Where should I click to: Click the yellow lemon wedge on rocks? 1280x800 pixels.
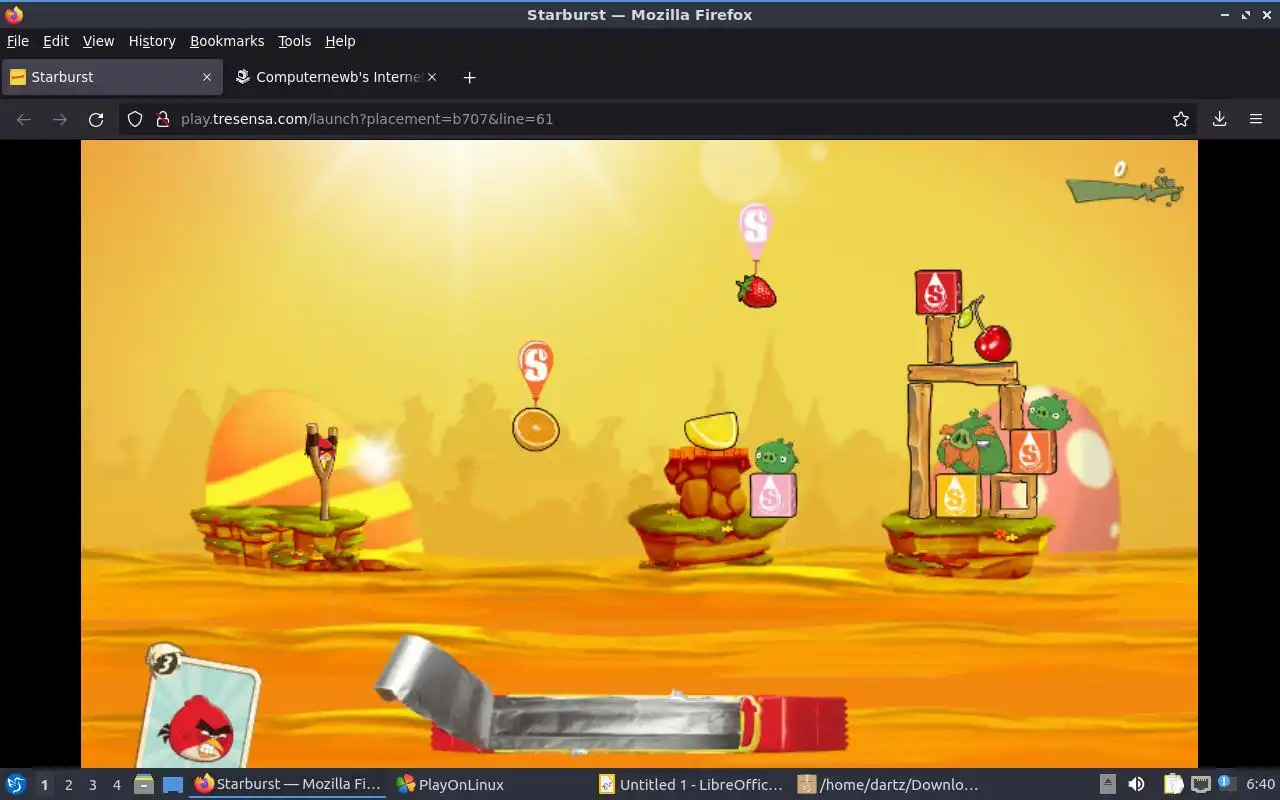[x=711, y=431]
